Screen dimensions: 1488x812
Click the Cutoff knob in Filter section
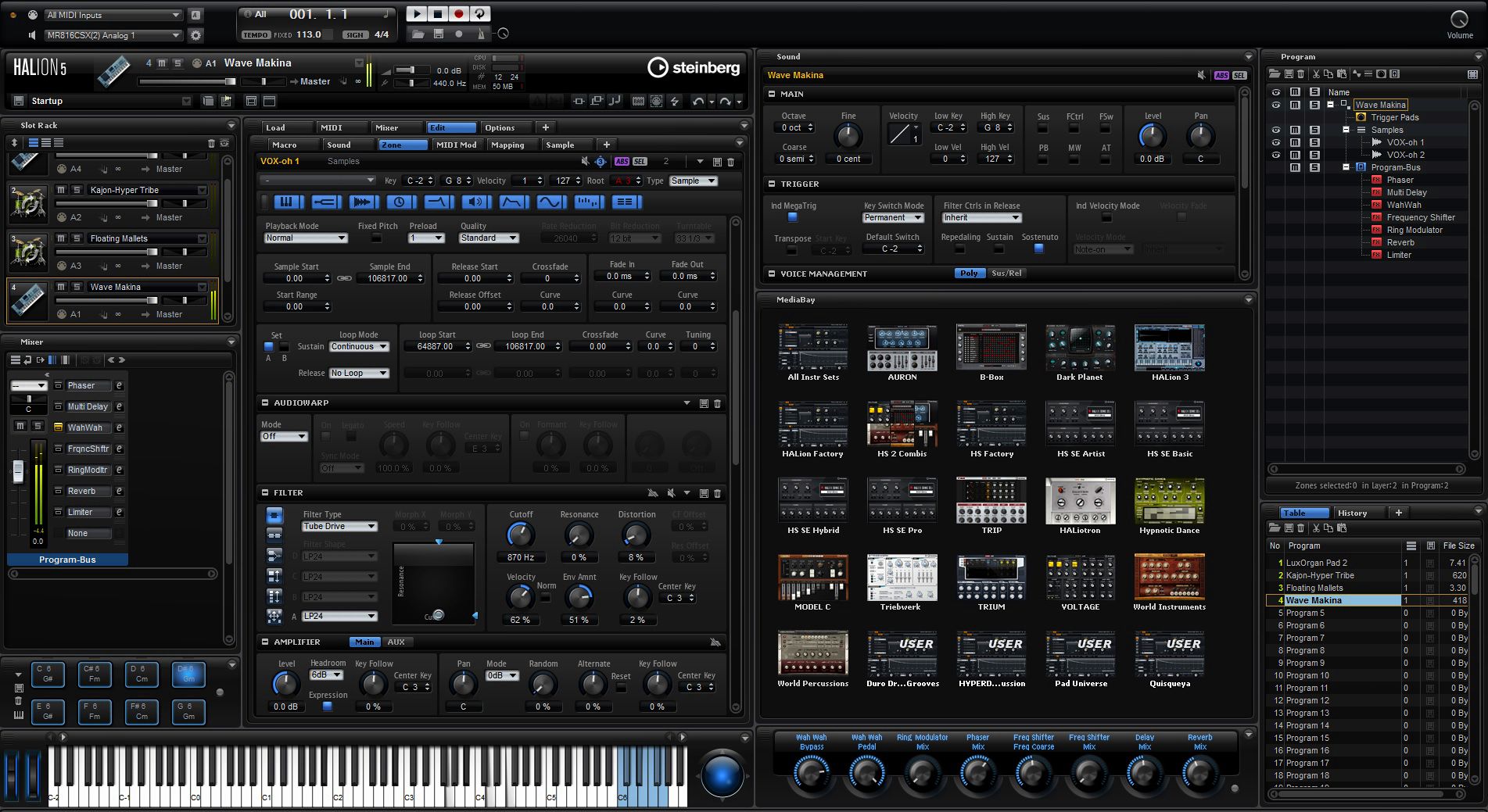pyautogui.click(x=520, y=535)
